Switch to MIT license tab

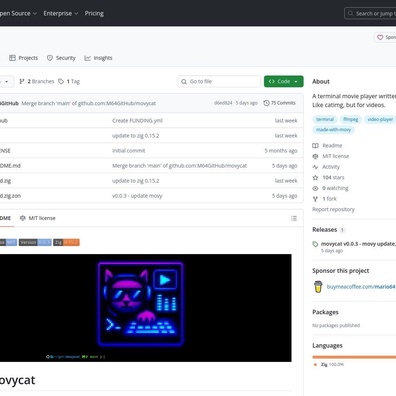[37, 218]
